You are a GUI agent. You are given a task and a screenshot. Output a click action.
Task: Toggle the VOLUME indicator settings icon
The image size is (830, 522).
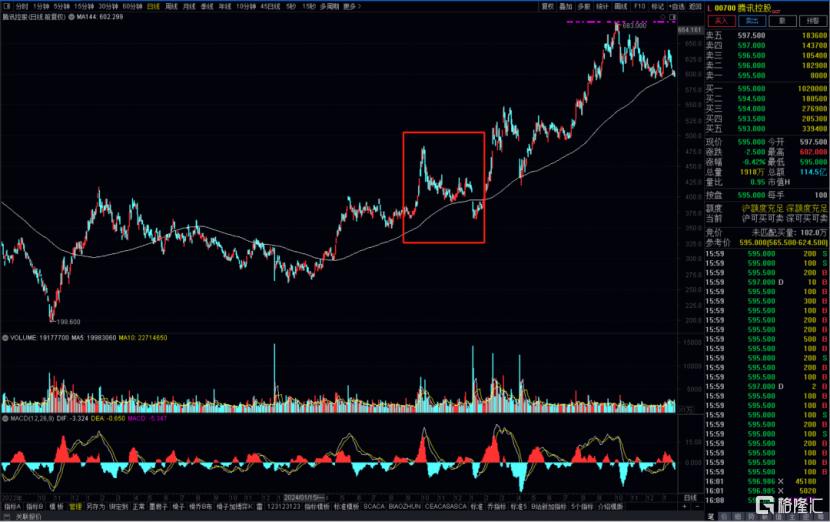coord(5,338)
